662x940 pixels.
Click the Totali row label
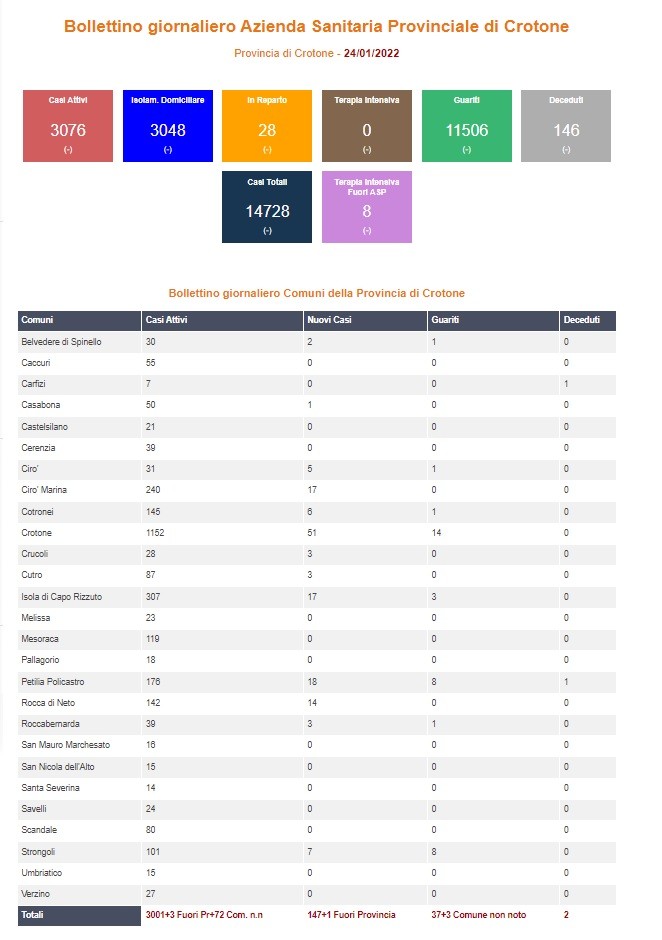coord(32,915)
